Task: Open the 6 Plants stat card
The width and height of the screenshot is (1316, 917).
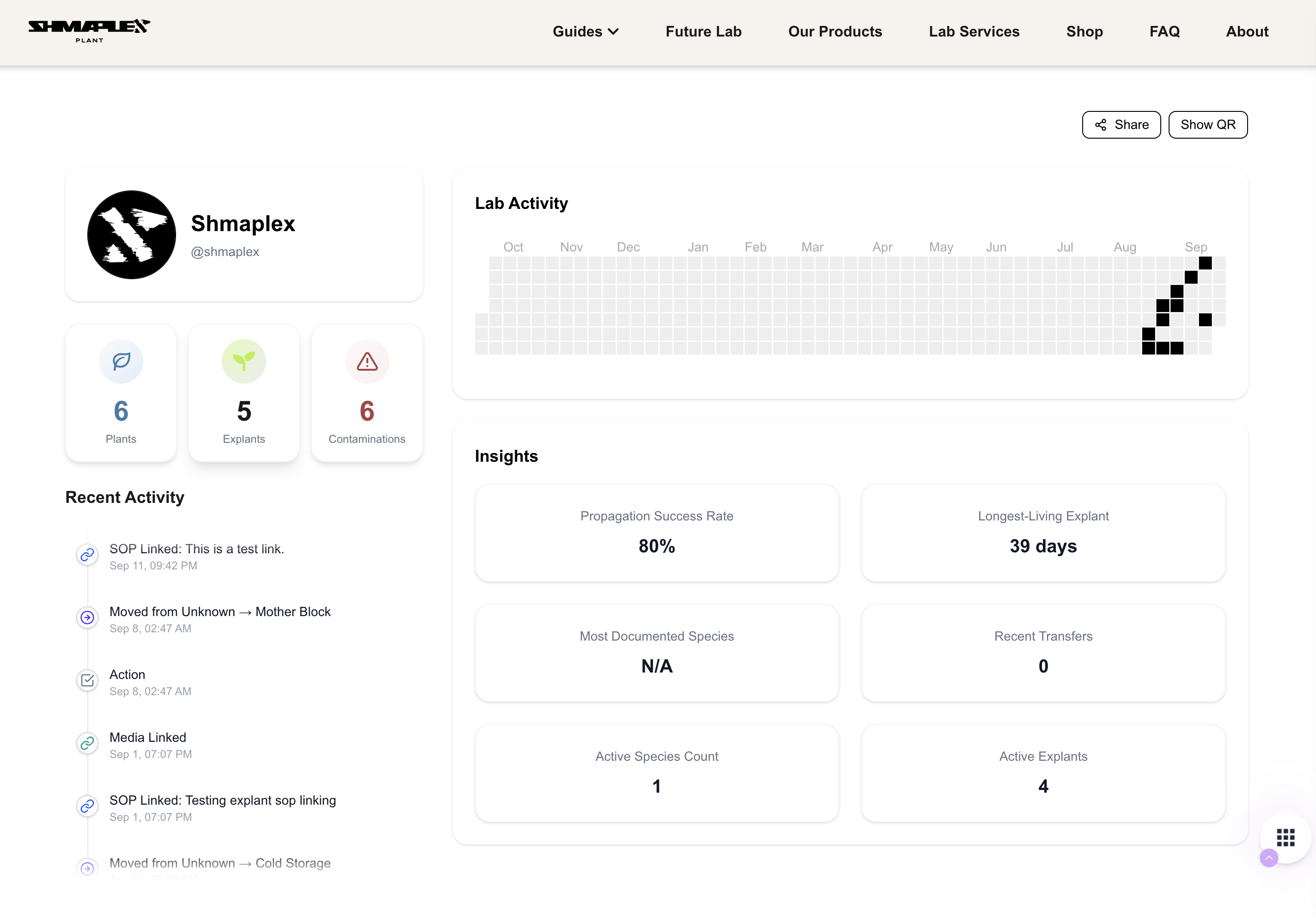Action: point(121,393)
